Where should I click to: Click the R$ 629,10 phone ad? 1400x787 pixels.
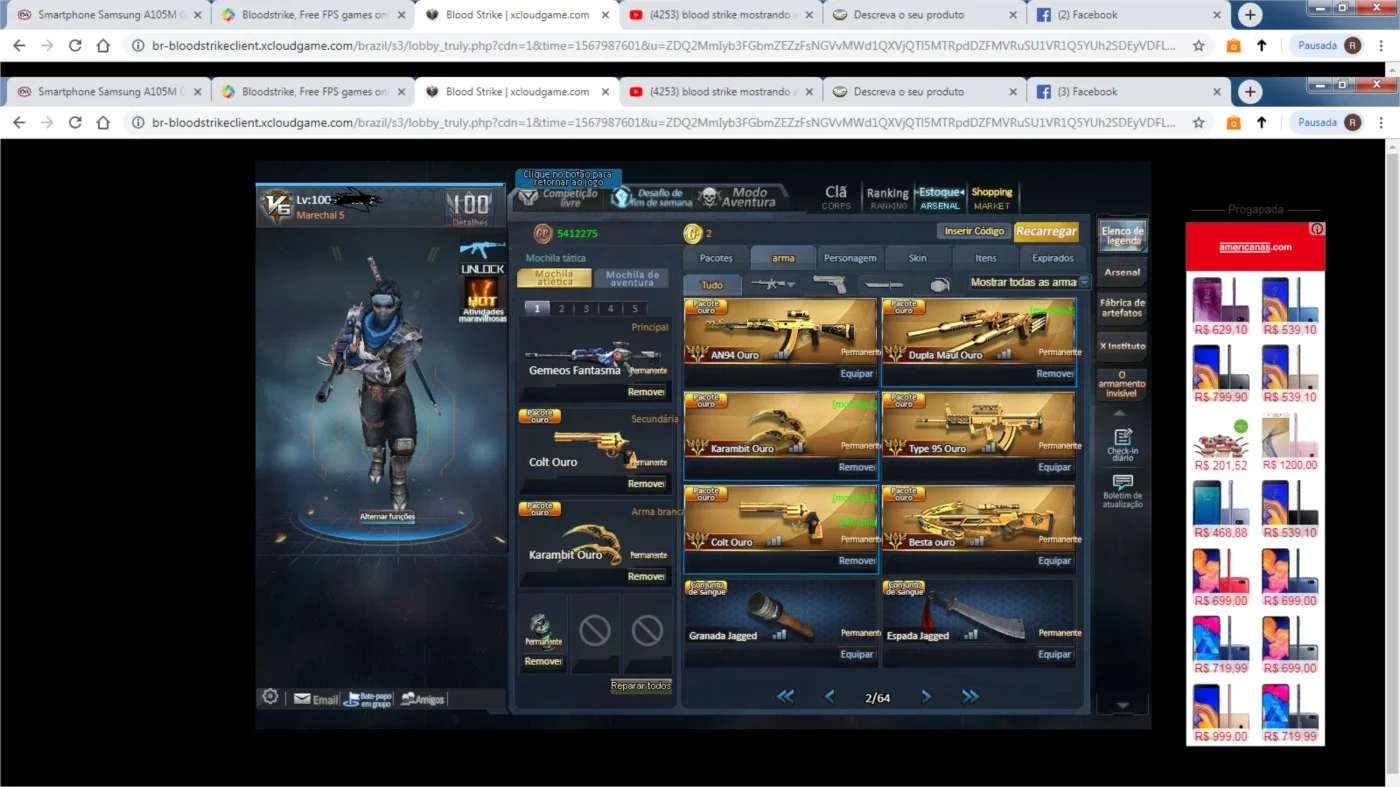(1220, 307)
